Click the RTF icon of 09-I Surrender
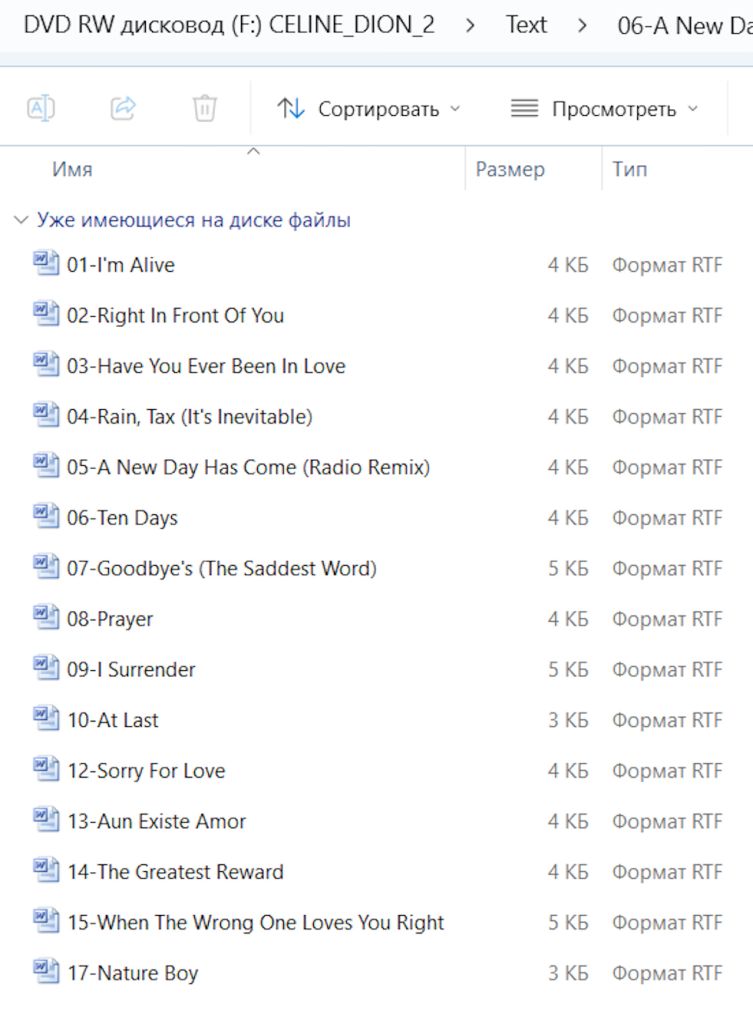The width and height of the screenshot is (753, 1024). (46, 667)
